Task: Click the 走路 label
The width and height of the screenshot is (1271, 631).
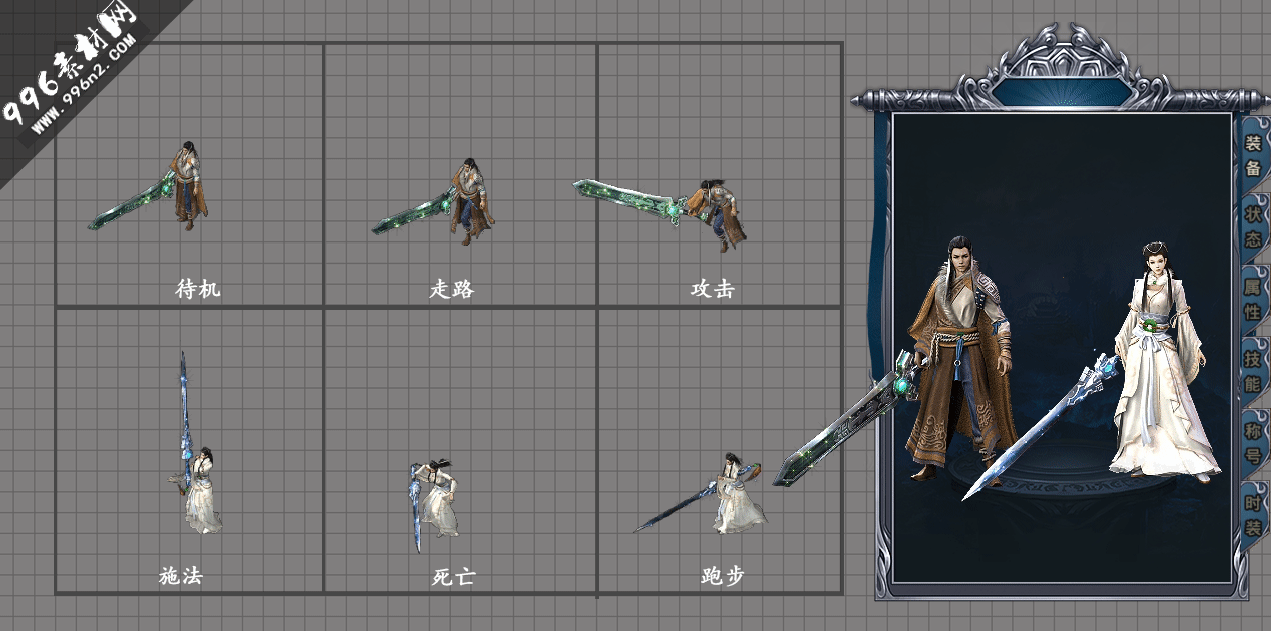Action: point(452,289)
